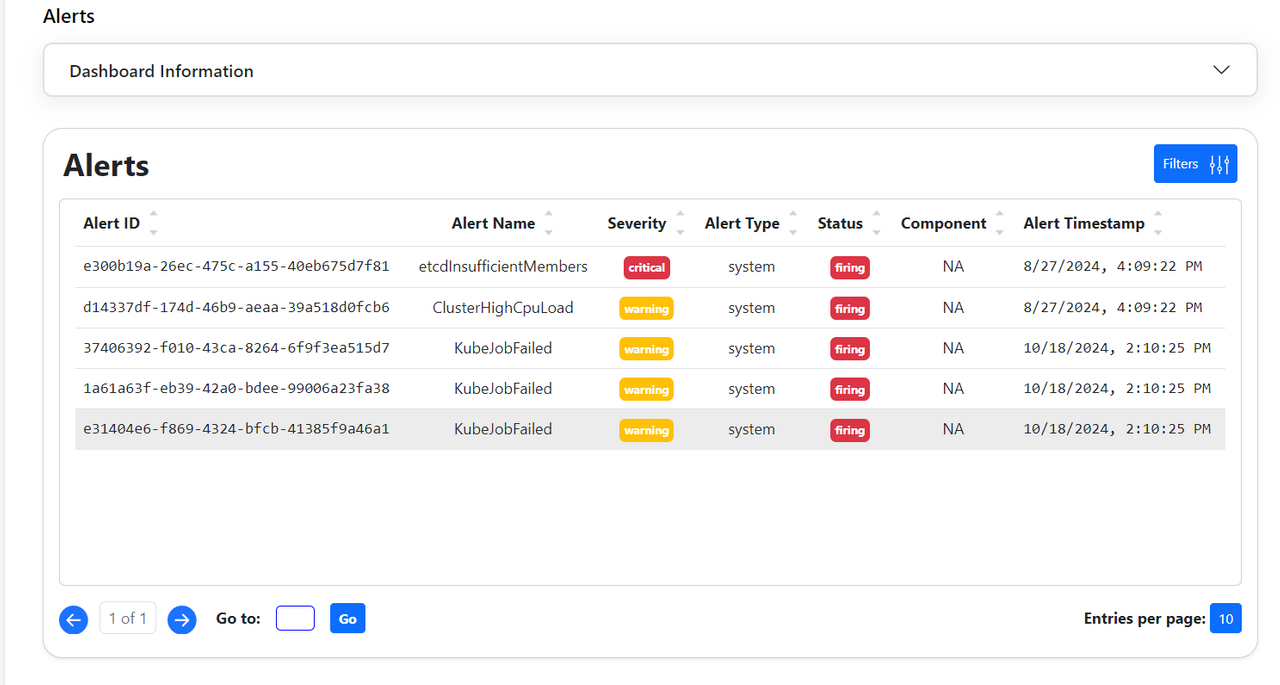Sort by Alert Type column arrows
The image size is (1280, 685).
pyautogui.click(x=793, y=223)
